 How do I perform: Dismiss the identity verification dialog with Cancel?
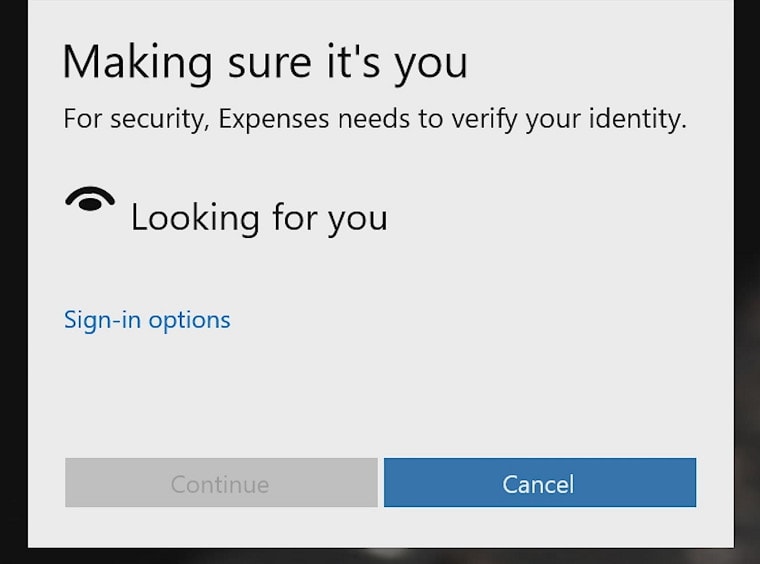pyautogui.click(x=539, y=484)
